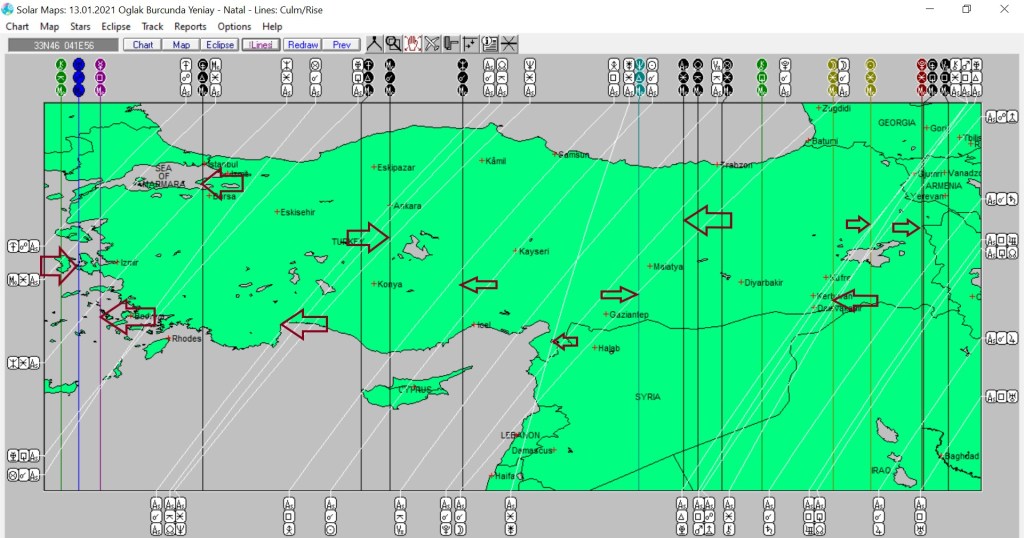Click the Ankara city marker on map
Image resolution: width=1024 pixels, height=538 pixels.
pyautogui.click(x=390, y=207)
